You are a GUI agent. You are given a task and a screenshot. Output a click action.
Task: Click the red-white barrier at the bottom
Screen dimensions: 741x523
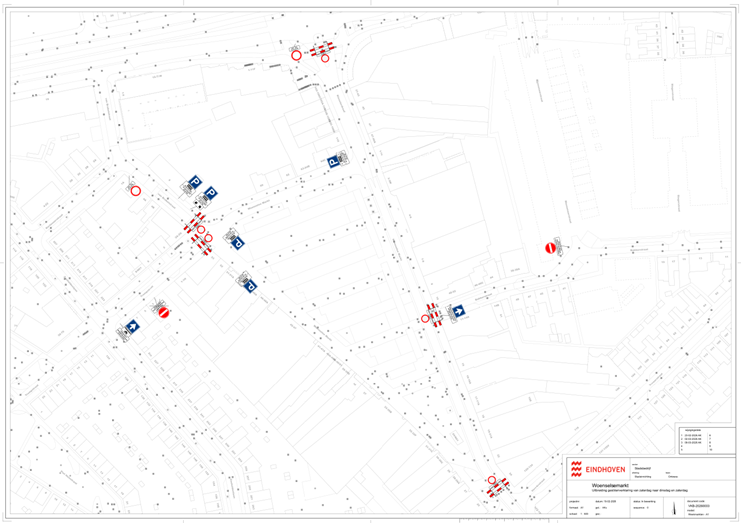tap(497, 485)
